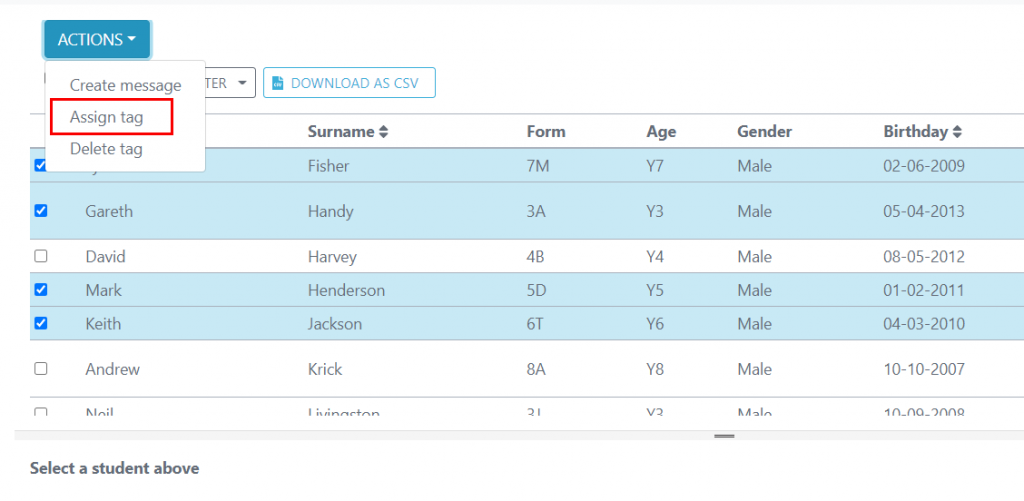The width and height of the screenshot is (1024, 501).
Task: Click the ACTIONS caret arrow
Action: click(x=132, y=39)
